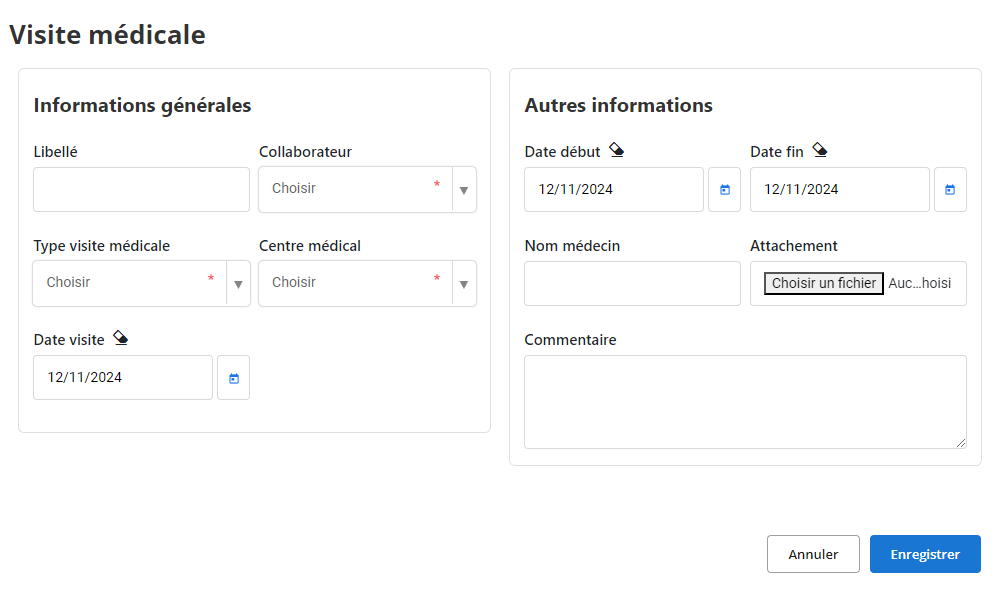Click the Visite médicale page title

coord(107,34)
